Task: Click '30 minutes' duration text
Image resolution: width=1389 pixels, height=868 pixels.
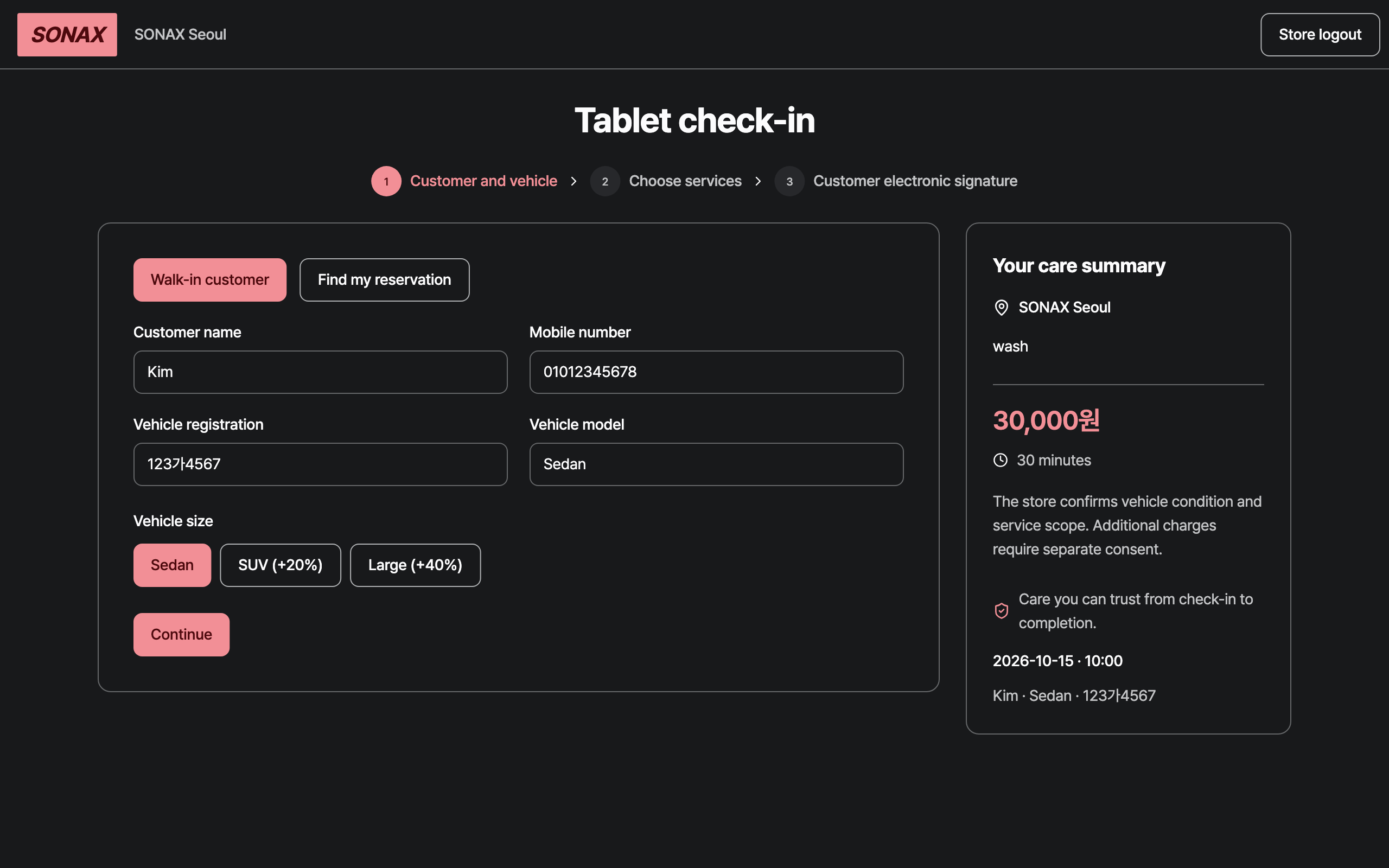Action: [x=1054, y=461]
